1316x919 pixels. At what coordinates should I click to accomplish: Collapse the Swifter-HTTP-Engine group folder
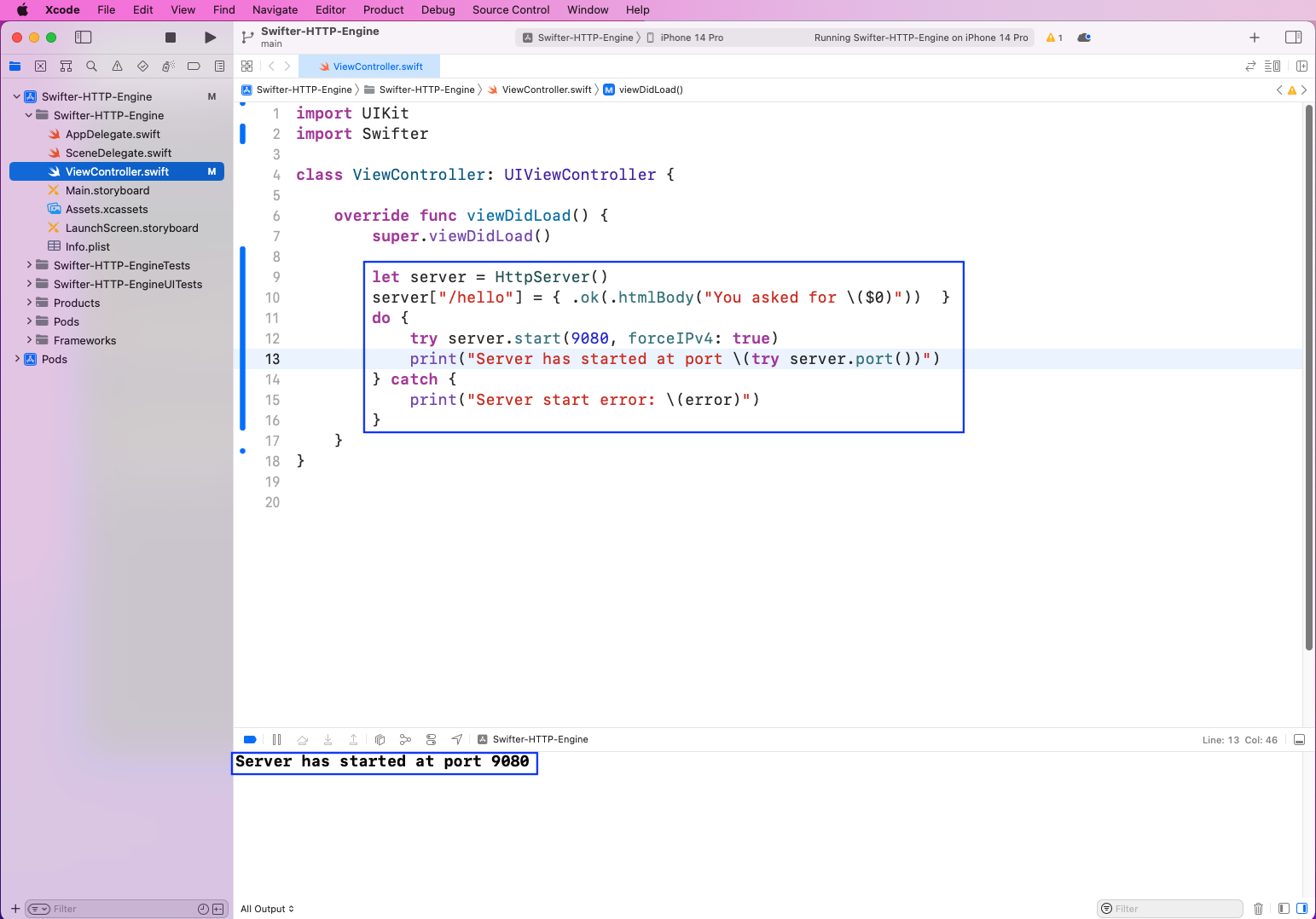tap(29, 115)
